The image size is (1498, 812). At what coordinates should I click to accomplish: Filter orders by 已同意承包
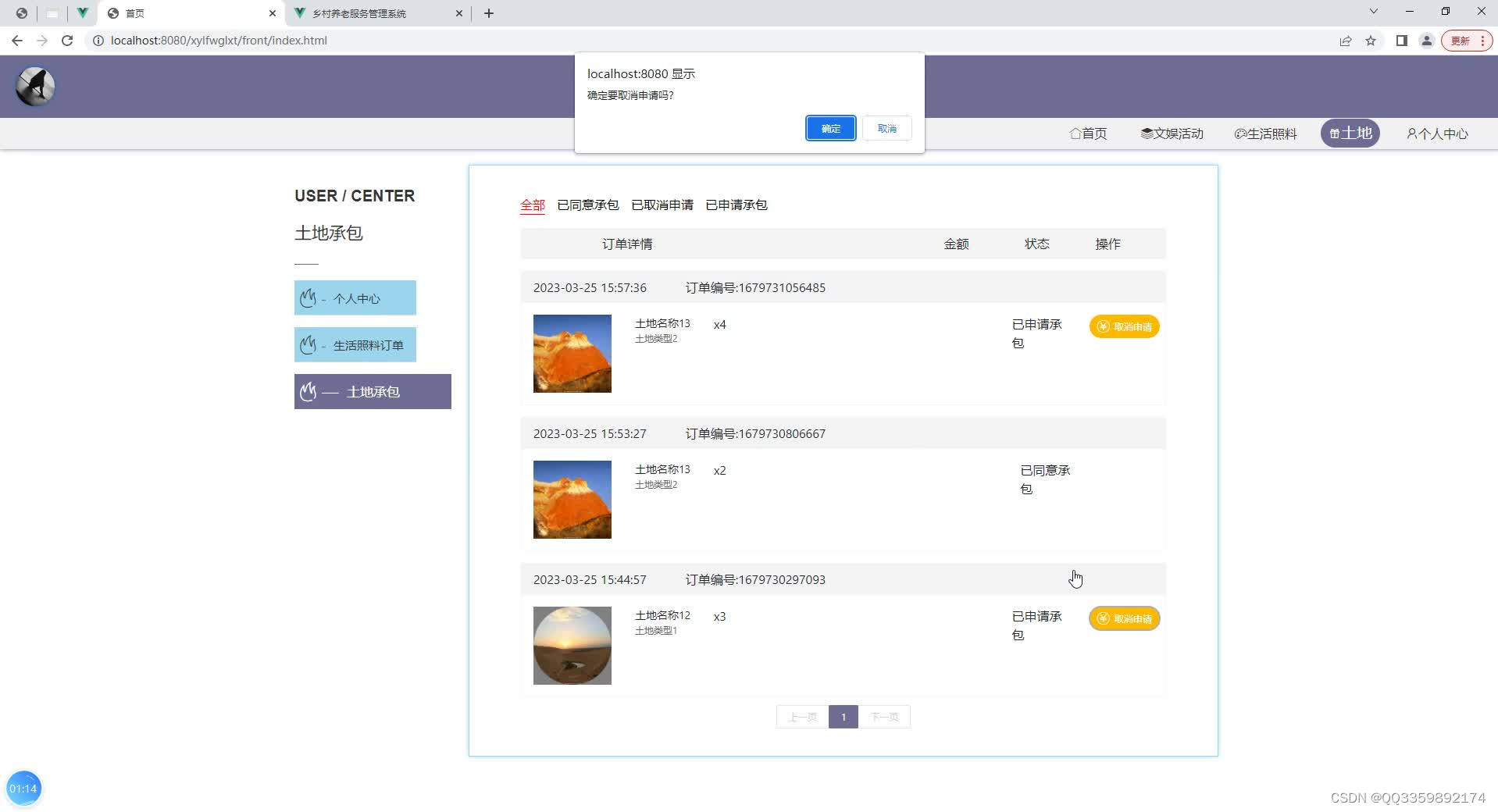588,205
